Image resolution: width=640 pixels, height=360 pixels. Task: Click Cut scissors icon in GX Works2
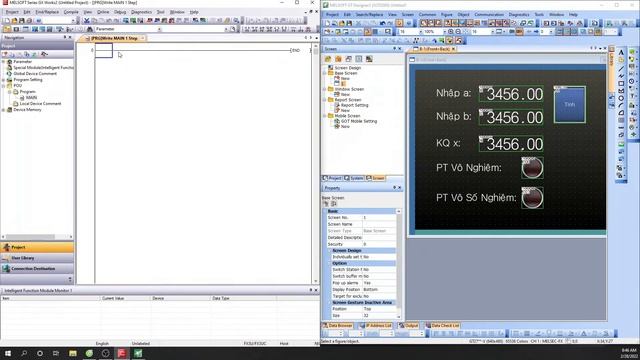(x=87, y=20)
